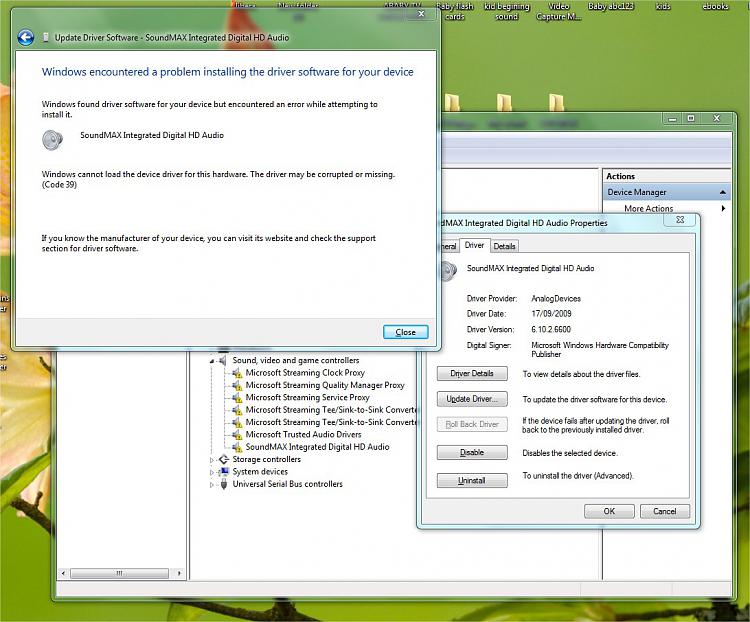Close the SoundMAX Properties dialog with X
Image resolution: width=750 pixels, height=622 pixels.
680,220
